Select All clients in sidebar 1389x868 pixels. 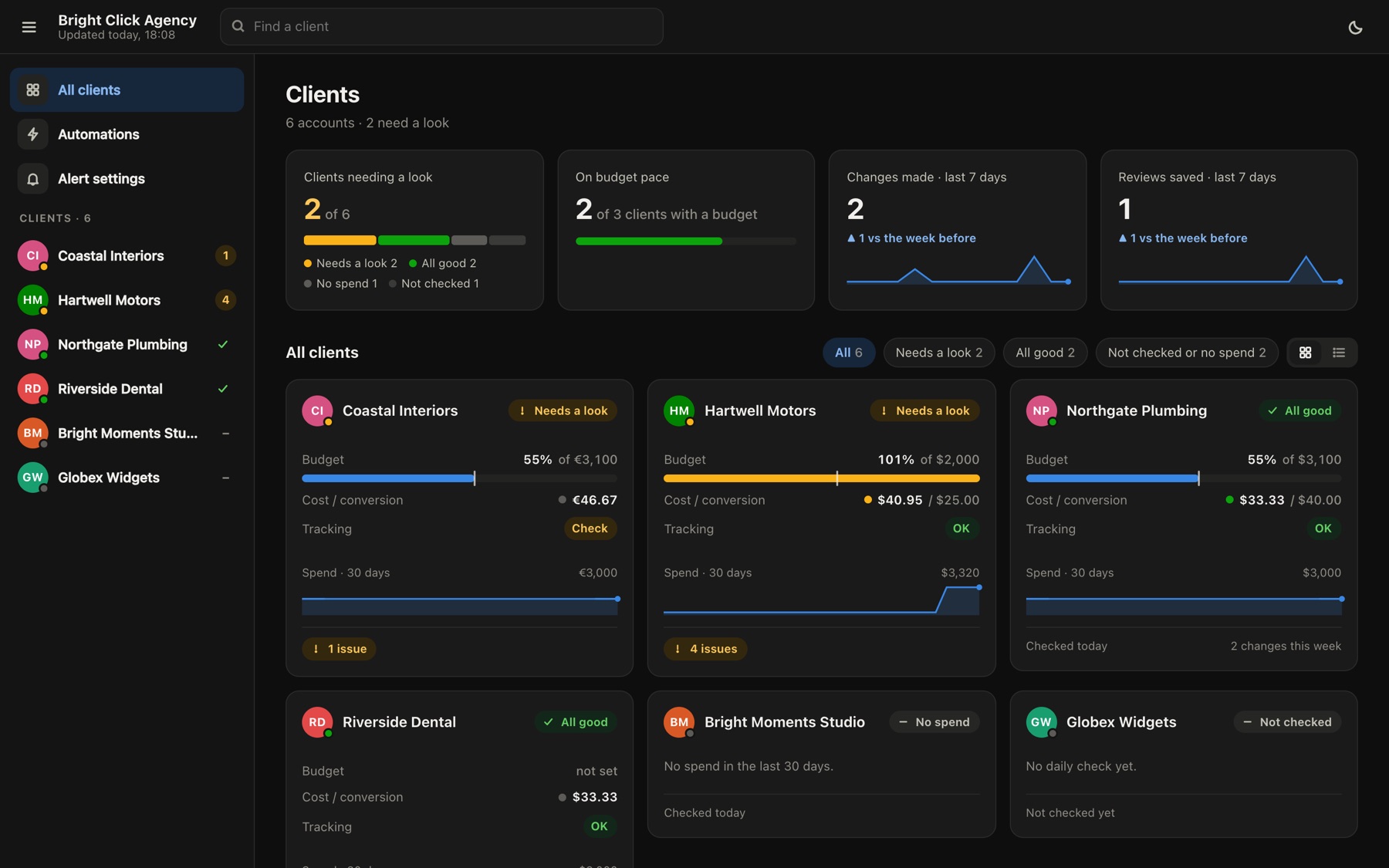[x=127, y=90]
